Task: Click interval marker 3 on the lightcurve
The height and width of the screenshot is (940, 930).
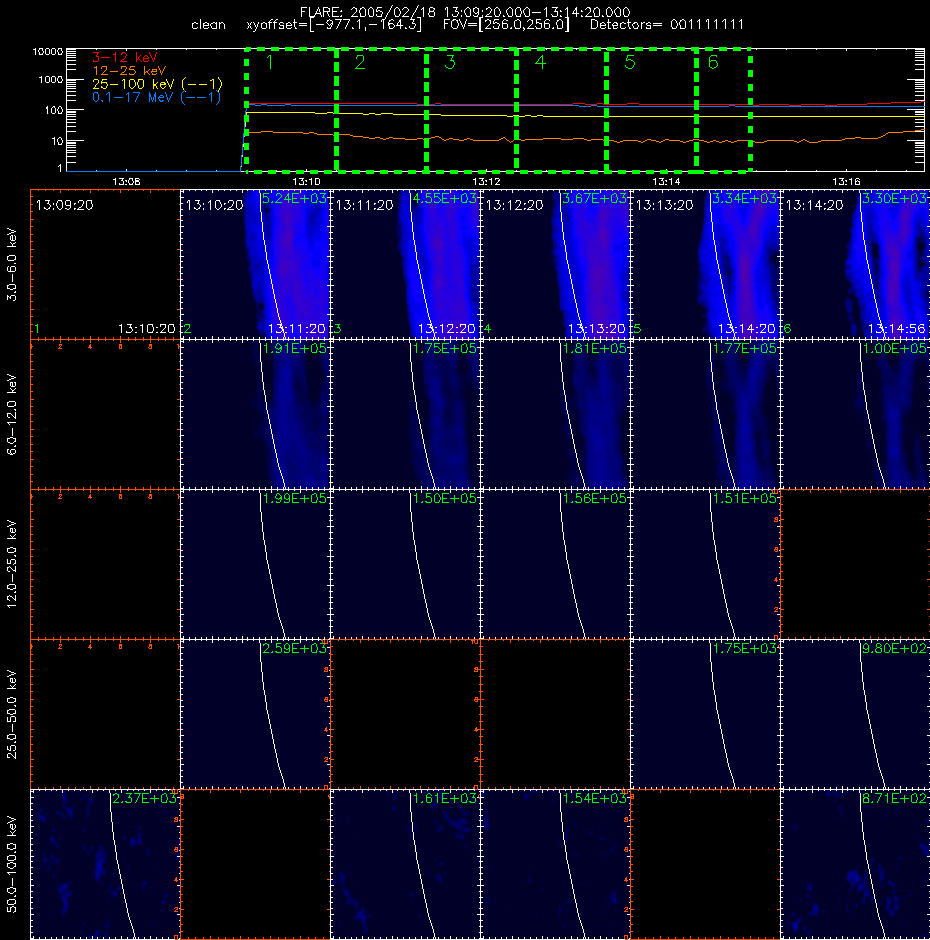Action: pyautogui.click(x=450, y=62)
